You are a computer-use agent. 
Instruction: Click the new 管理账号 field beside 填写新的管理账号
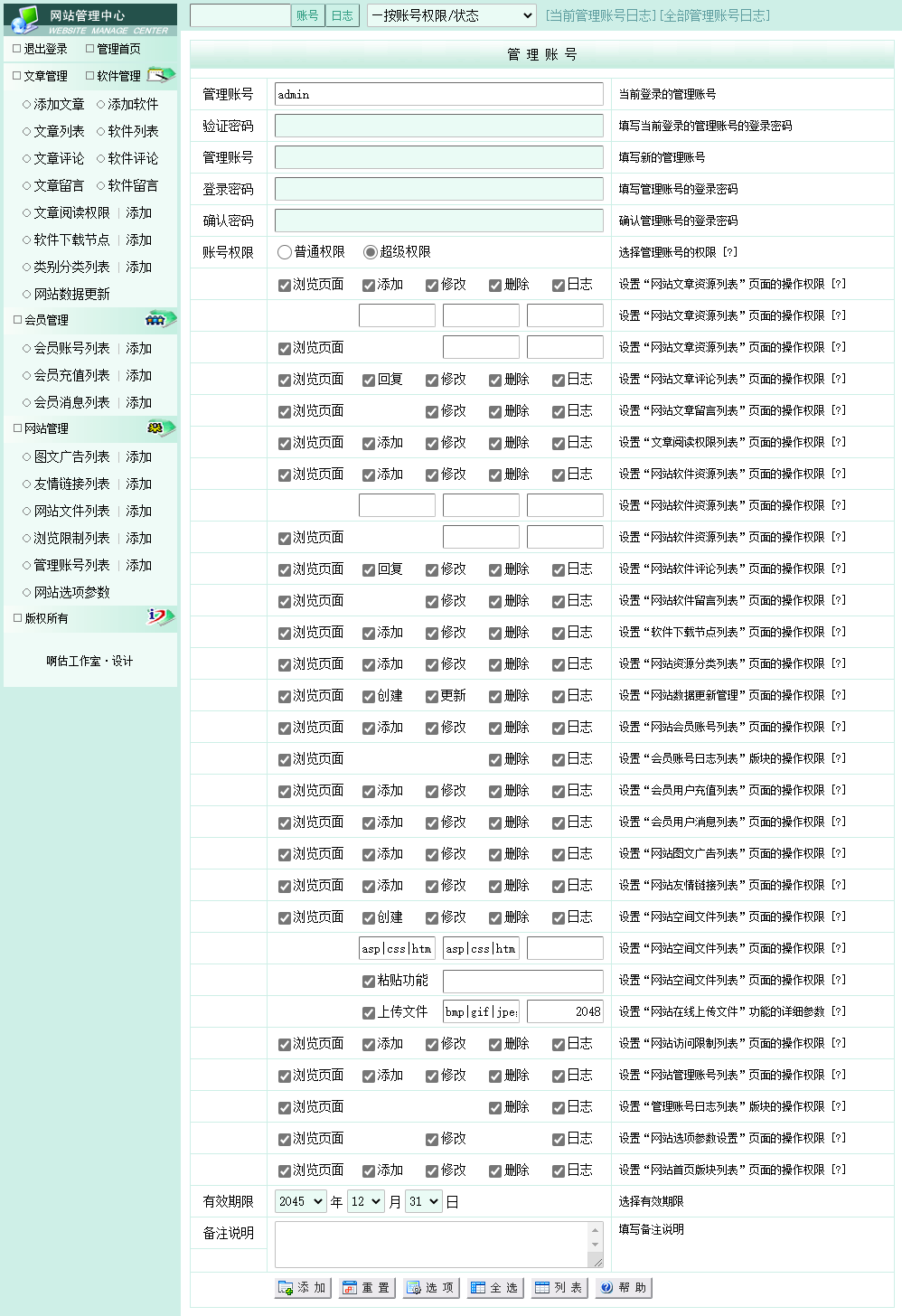439,157
